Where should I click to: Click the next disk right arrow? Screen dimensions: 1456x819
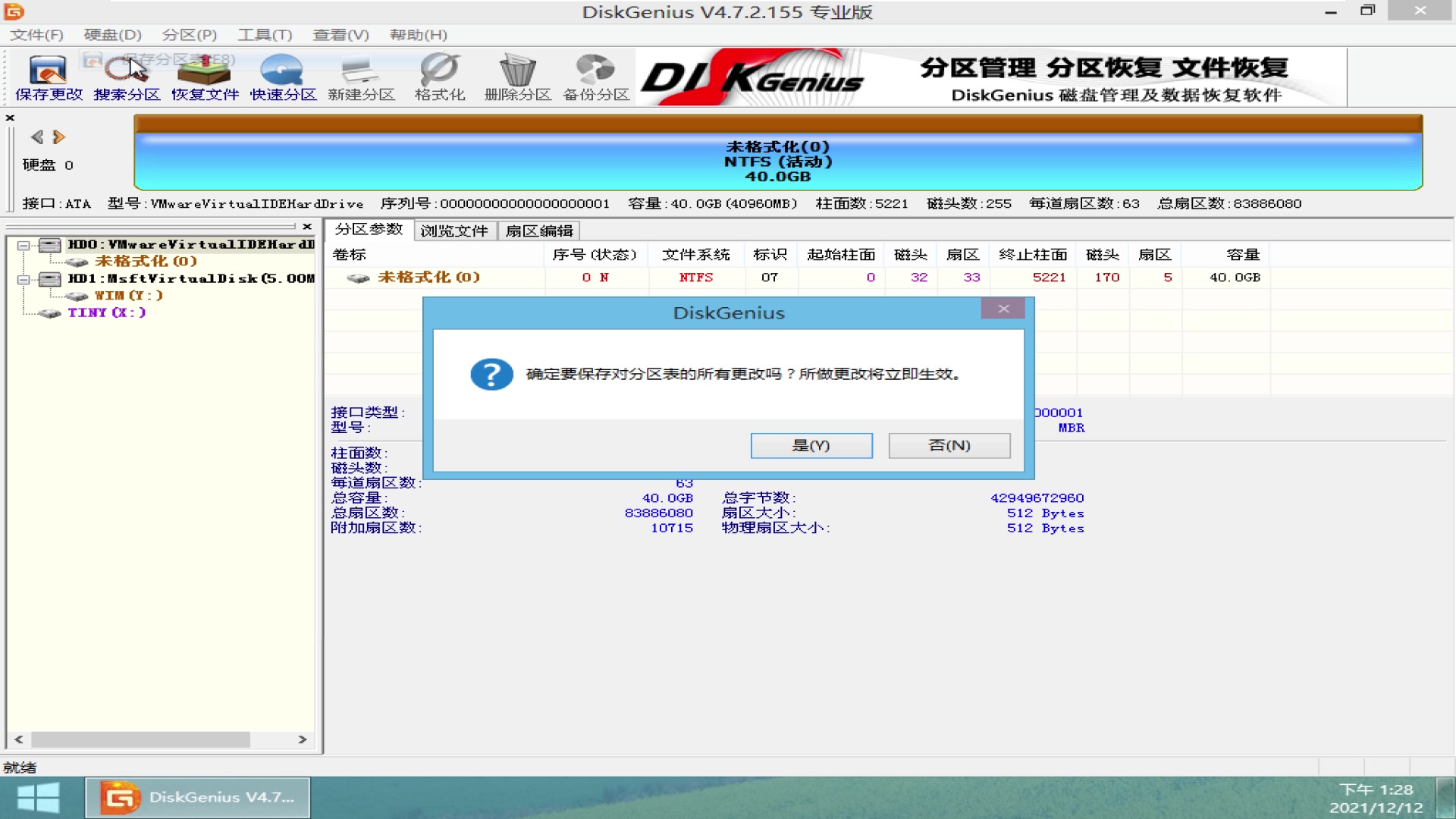coord(59,136)
